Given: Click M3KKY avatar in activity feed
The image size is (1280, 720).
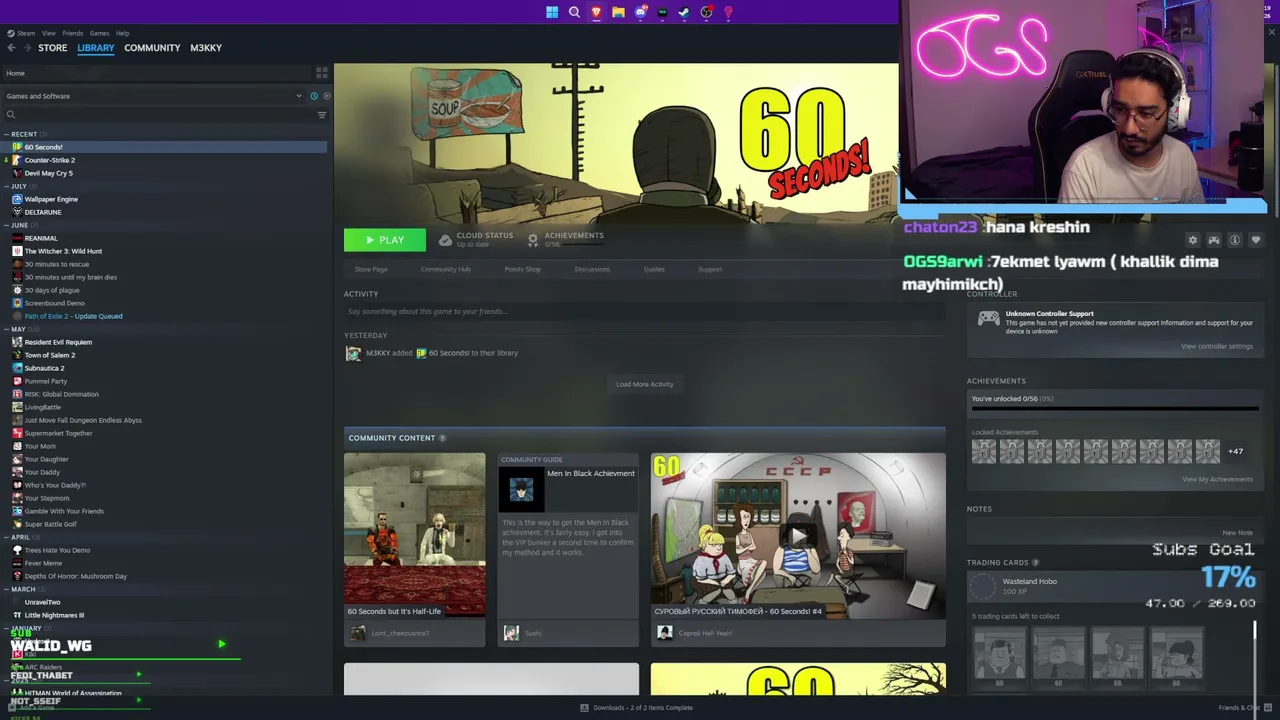Looking at the screenshot, I should click(353, 353).
